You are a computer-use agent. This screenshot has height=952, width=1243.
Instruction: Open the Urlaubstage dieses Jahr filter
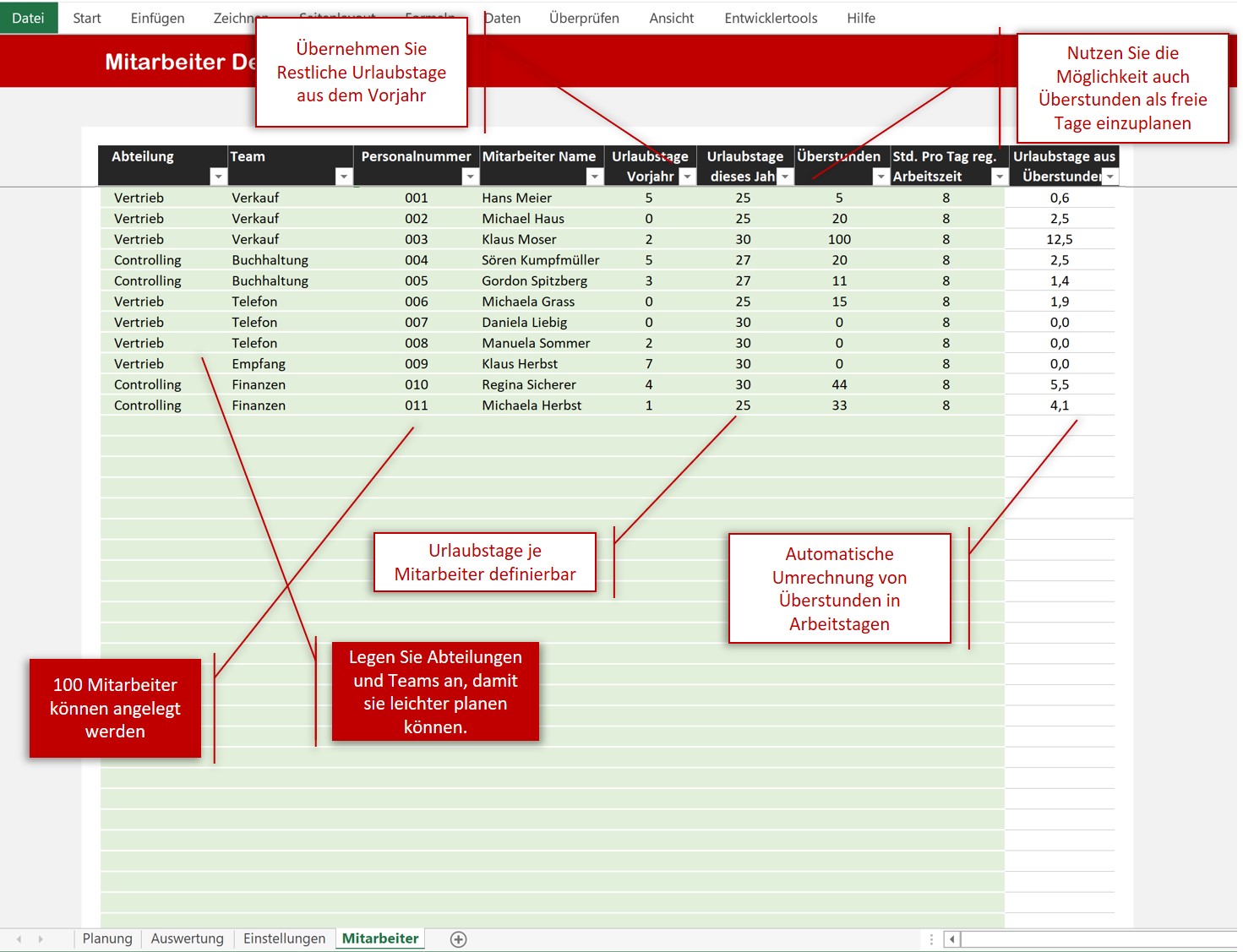(x=785, y=177)
